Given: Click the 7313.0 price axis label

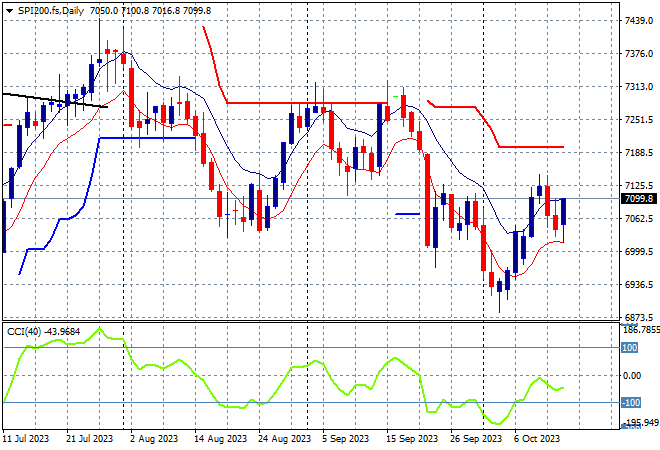Looking at the screenshot, I should click(639, 87).
